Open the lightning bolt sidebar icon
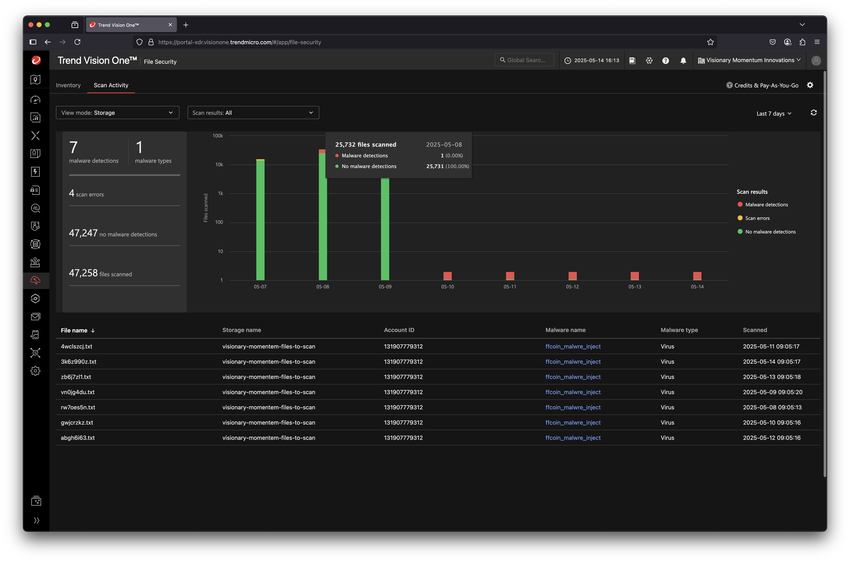The width and height of the screenshot is (850, 562). [36, 172]
